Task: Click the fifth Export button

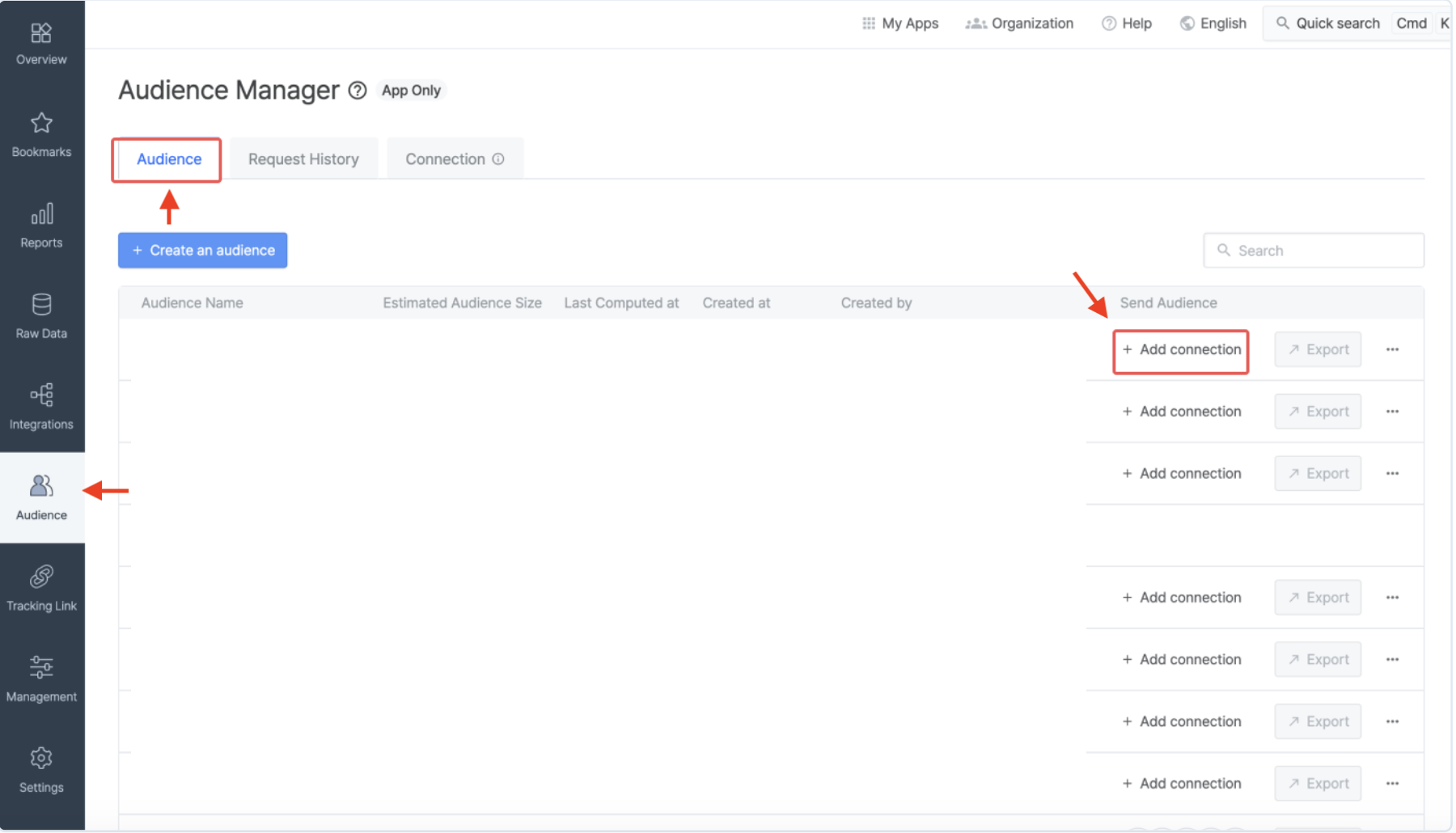Action: (x=1318, y=660)
